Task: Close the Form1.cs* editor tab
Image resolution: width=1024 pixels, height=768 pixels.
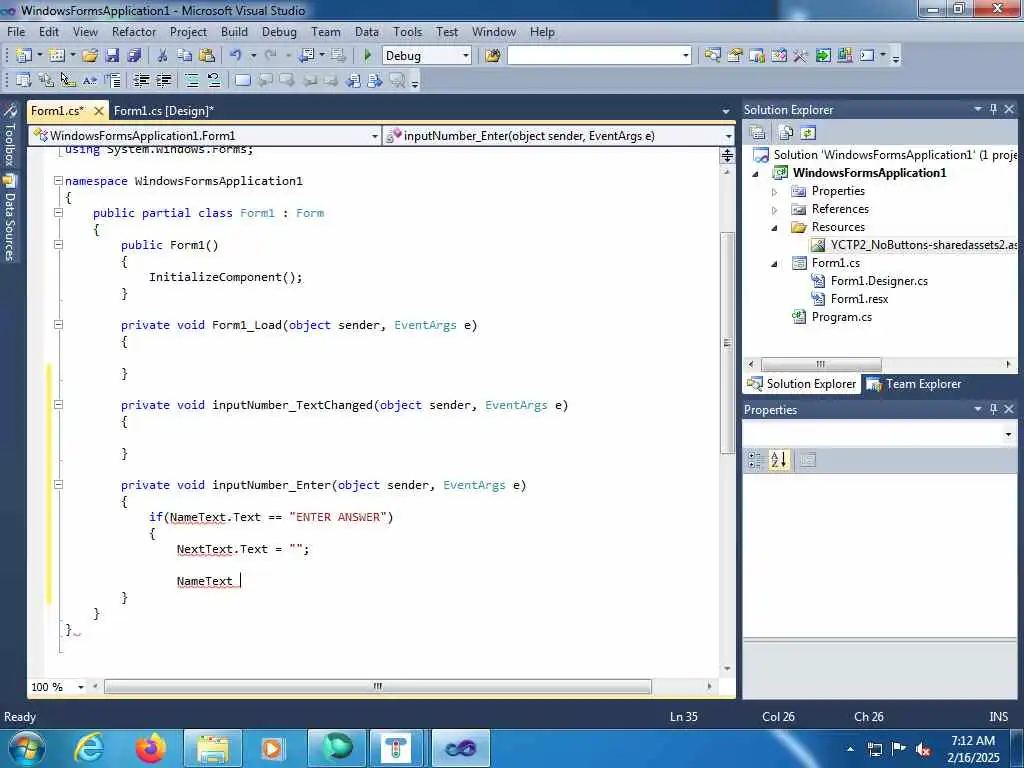Action: [x=99, y=111]
